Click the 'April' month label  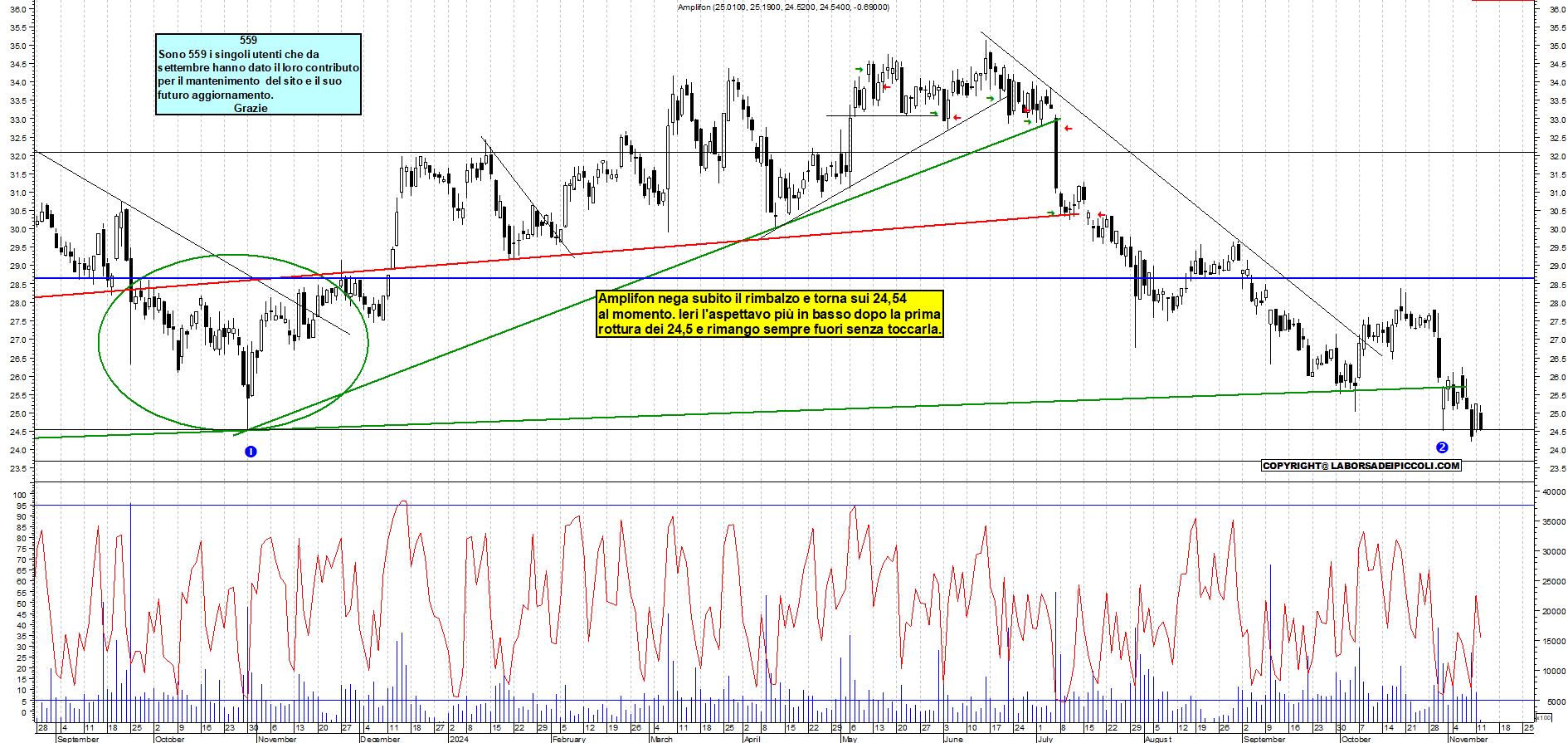[x=752, y=739]
